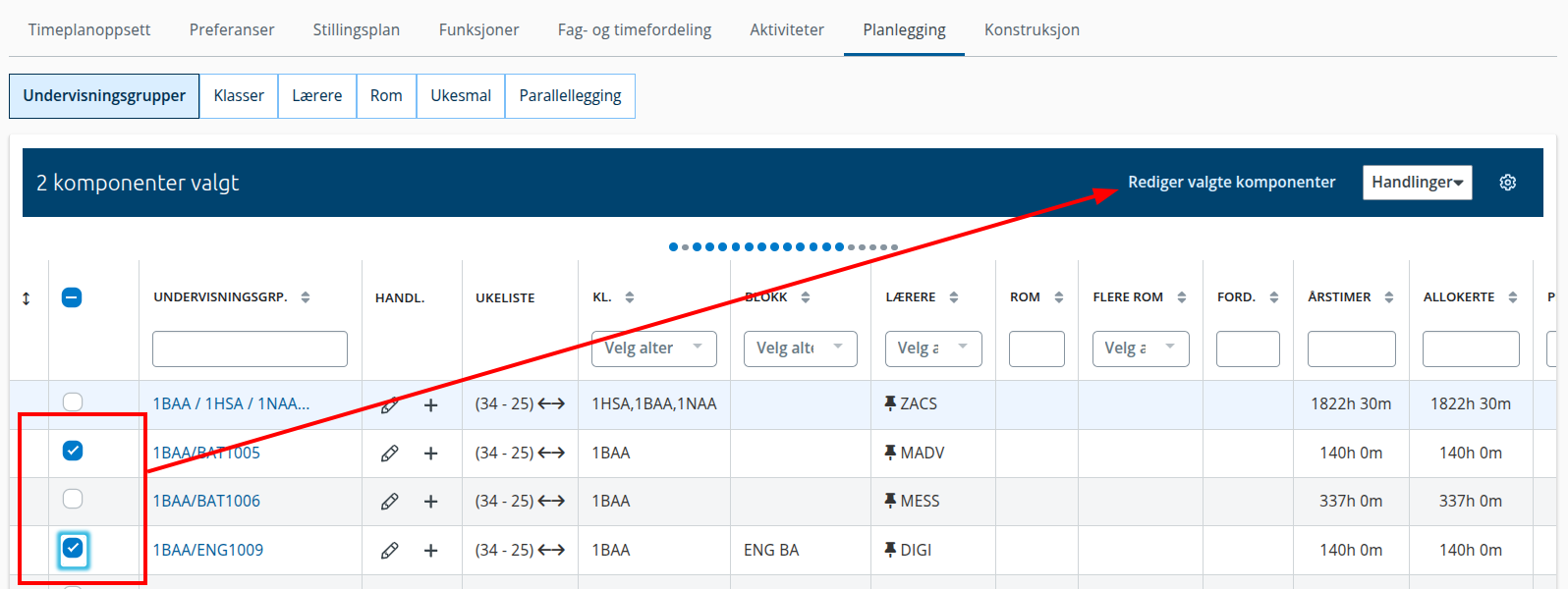Image resolution: width=1568 pixels, height=589 pixels.
Task: Add plus icon in 1BAA/BAT1005 row
Action: pos(430,454)
